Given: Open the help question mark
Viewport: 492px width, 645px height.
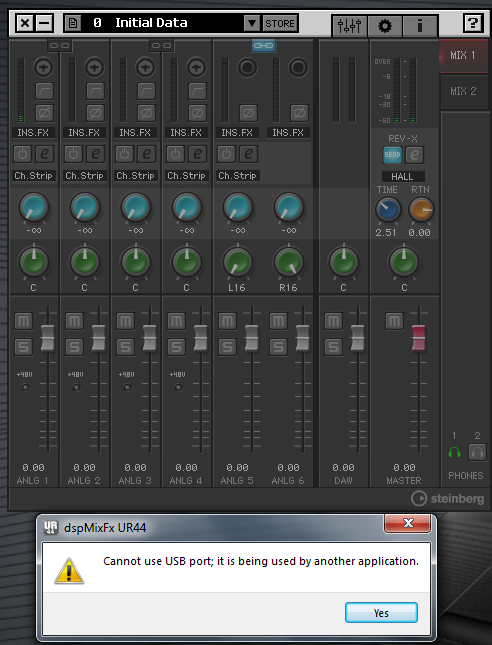Looking at the screenshot, I should tap(473, 23).
